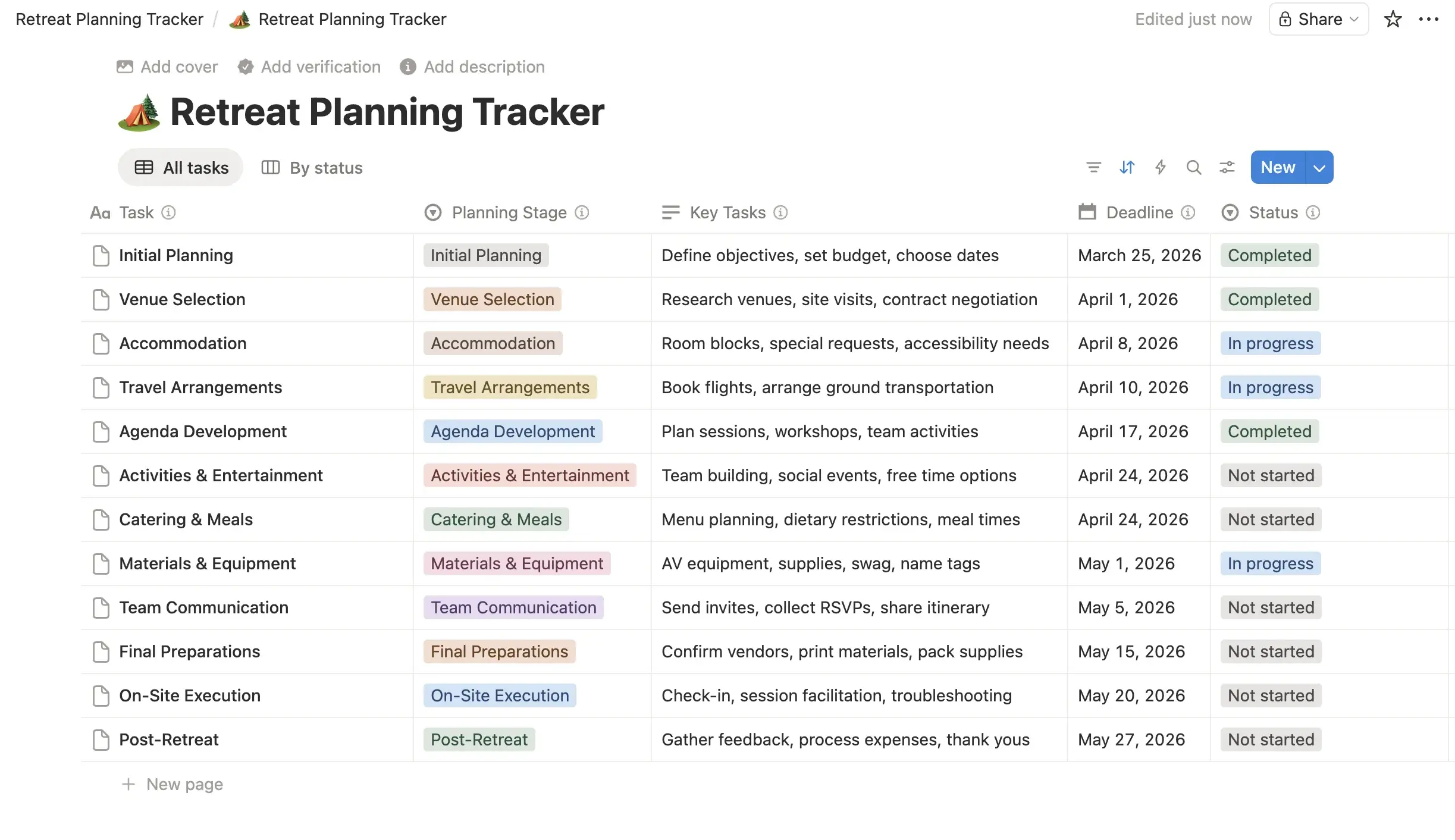Open view settings sliders icon
Screen dimensions: 1455x840
click(x=1227, y=167)
